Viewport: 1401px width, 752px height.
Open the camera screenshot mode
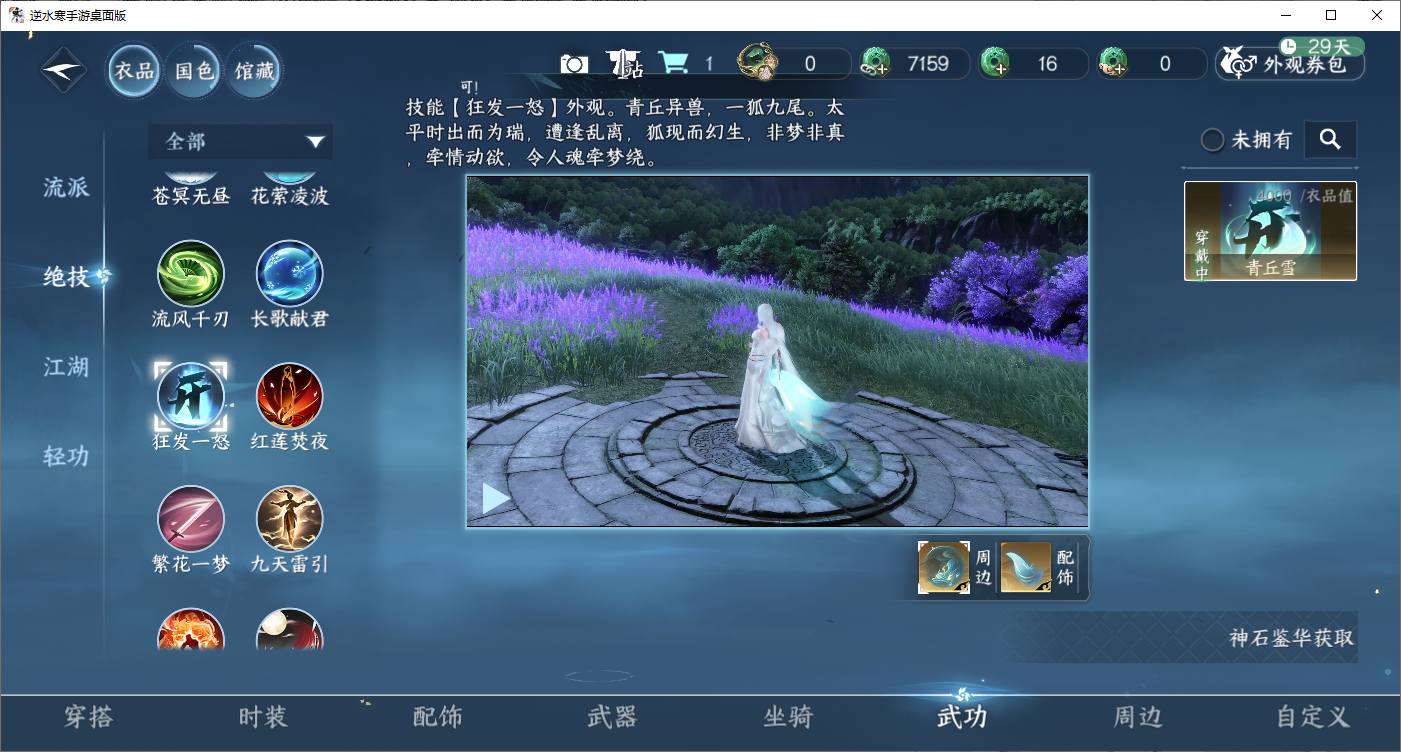[574, 64]
